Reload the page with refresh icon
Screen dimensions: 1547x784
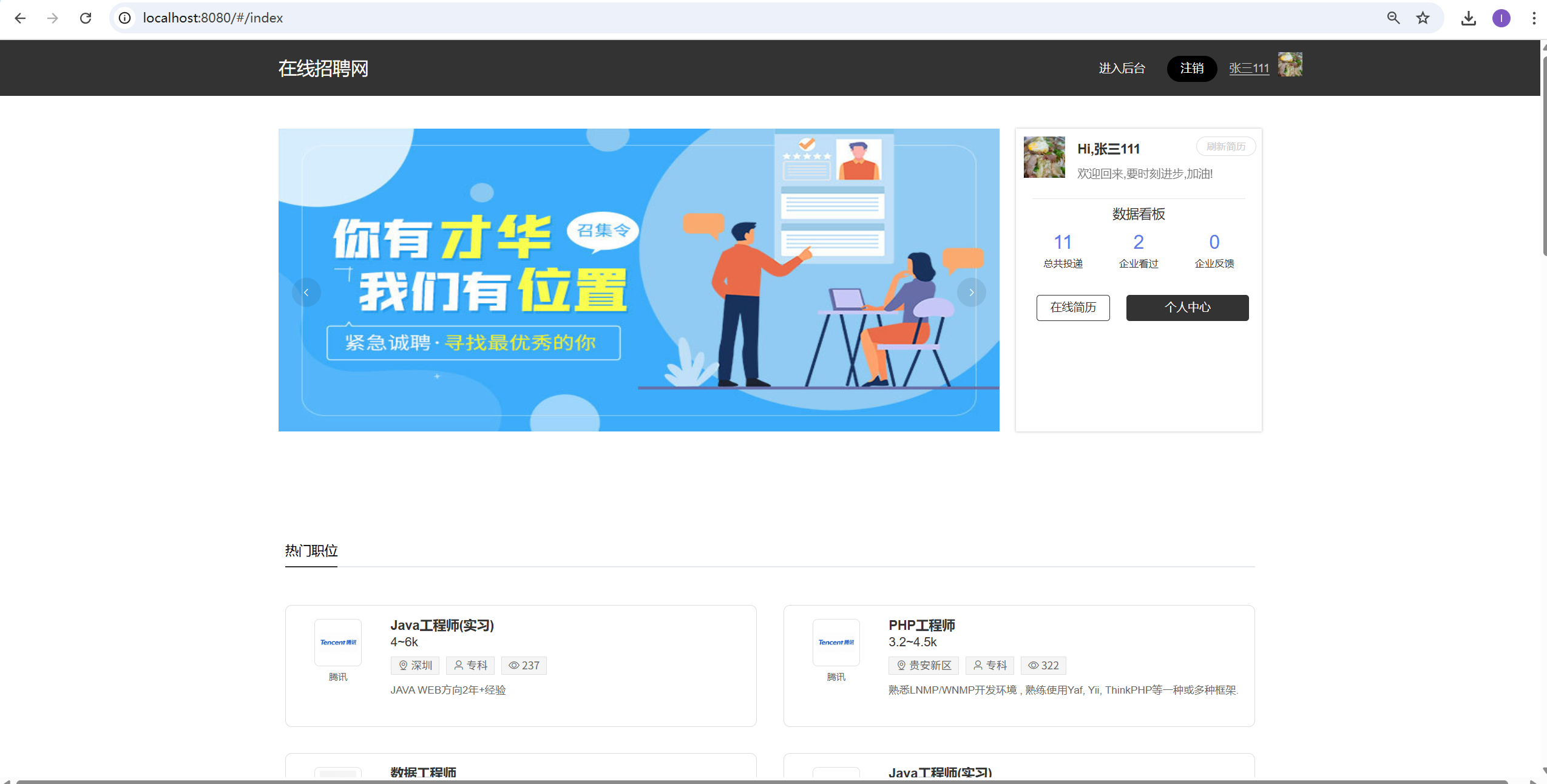coord(86,18)
